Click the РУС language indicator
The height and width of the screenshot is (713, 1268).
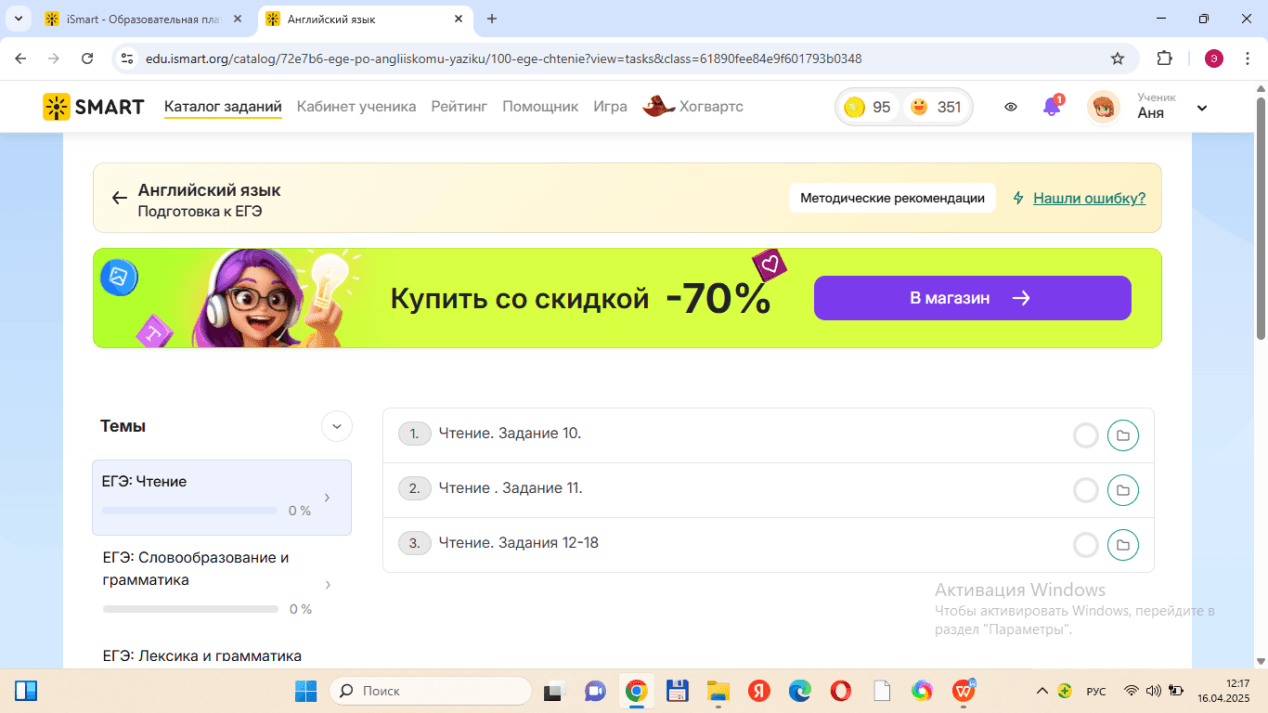(1096, 691)
